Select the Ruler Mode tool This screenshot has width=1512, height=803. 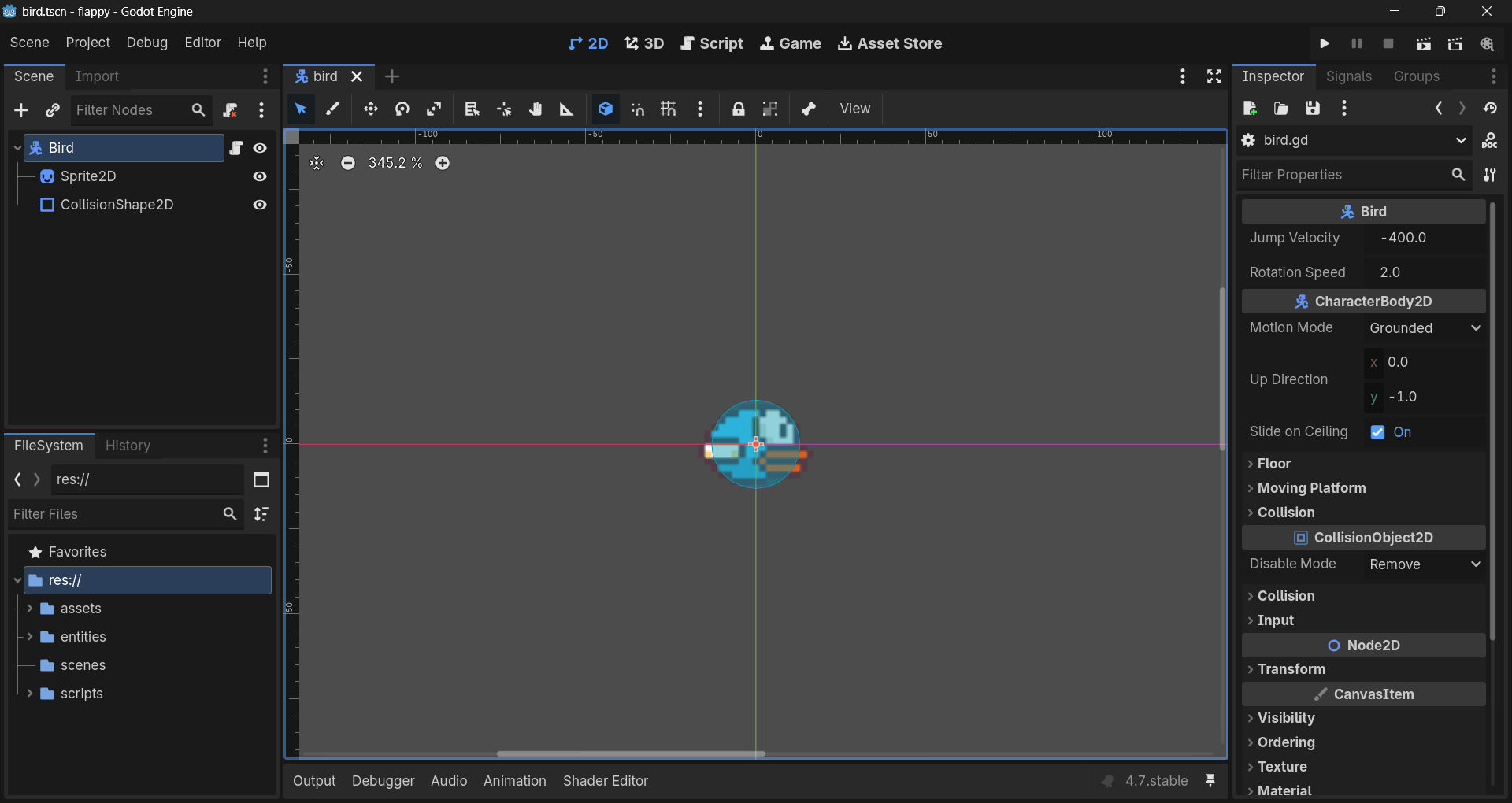[x=566, y=109]
